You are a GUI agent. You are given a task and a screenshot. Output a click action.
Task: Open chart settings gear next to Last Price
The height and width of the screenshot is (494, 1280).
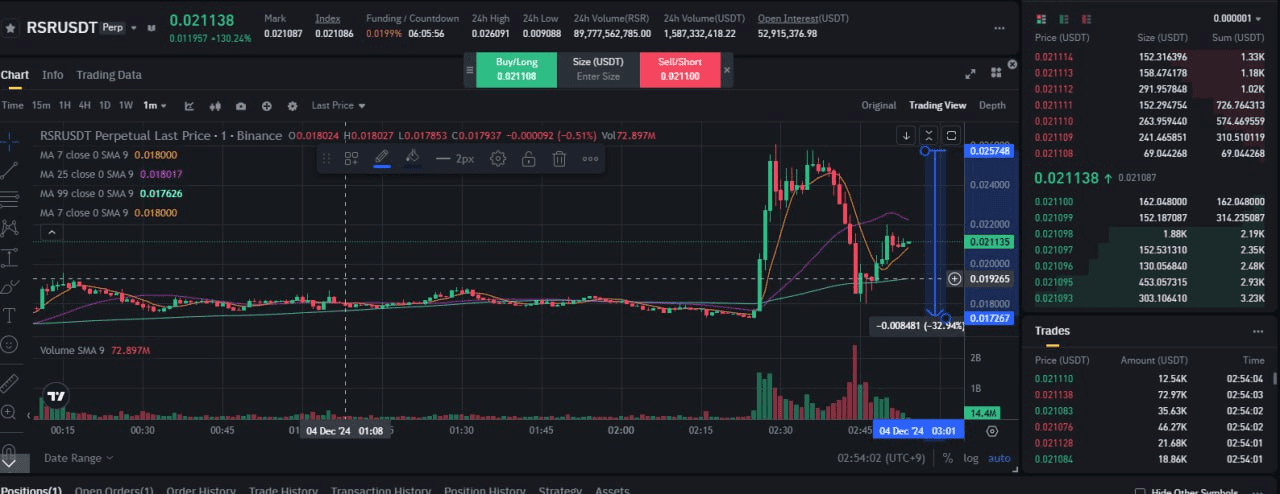tap(292, 106)
